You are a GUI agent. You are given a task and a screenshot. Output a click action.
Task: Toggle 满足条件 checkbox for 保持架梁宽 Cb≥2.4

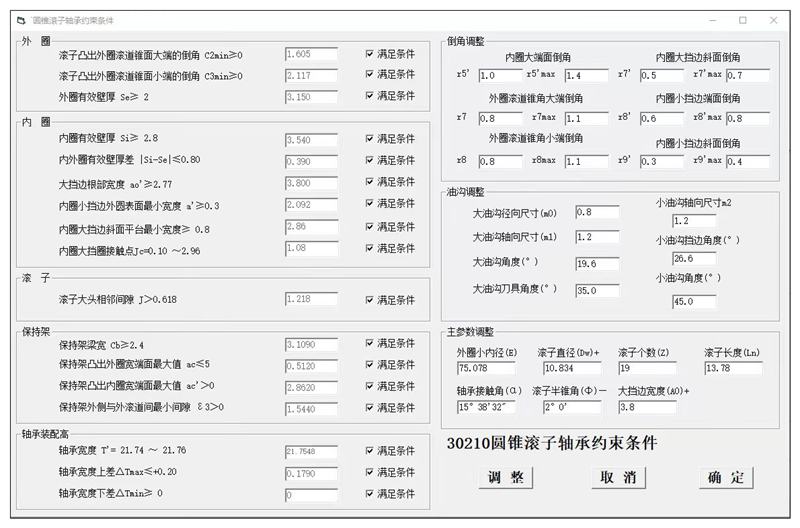point(370,344)
